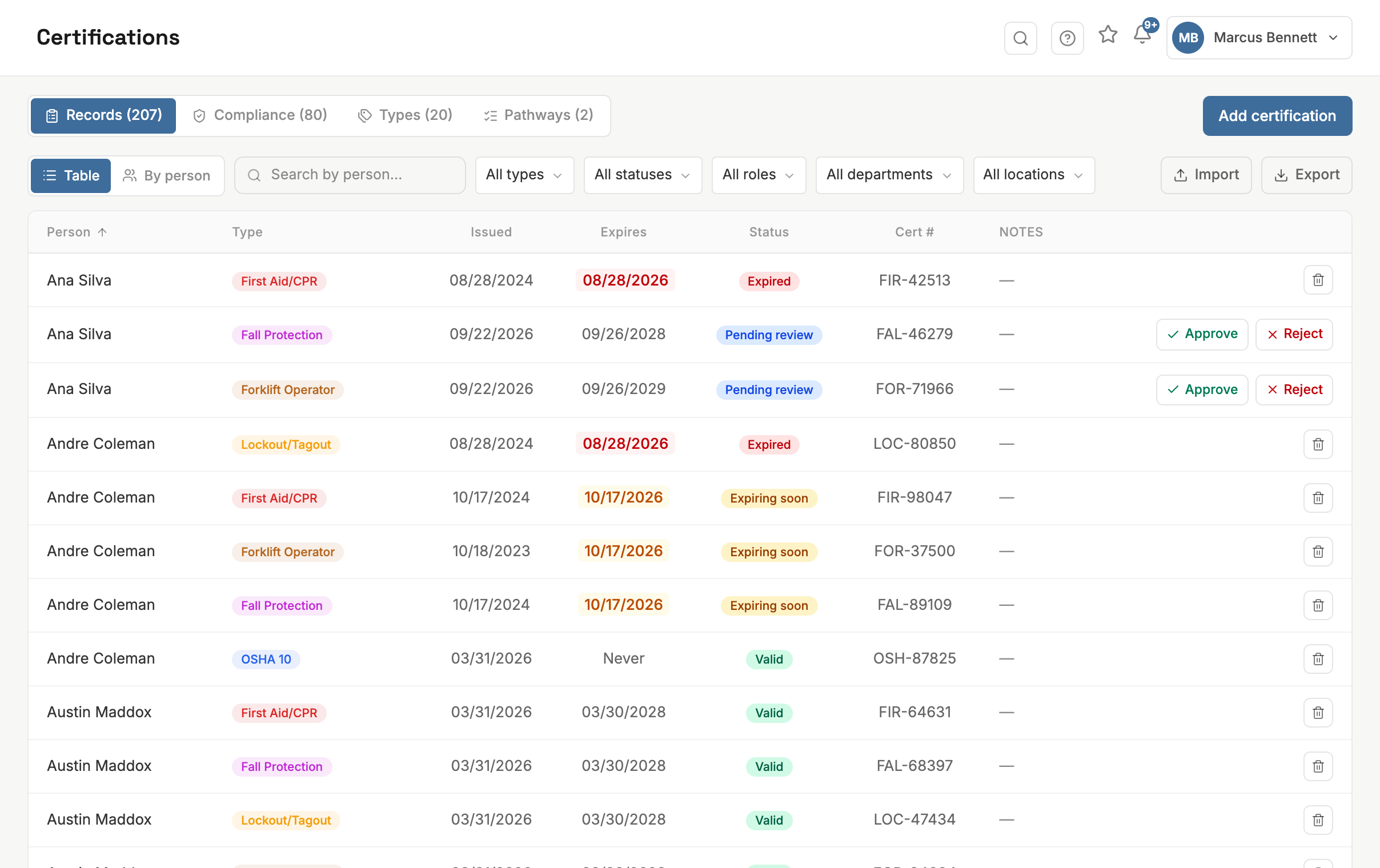Expand the Marcus Bennett account menu chevron
This screenshot has width=1380, height=868.
(1333, 38)
